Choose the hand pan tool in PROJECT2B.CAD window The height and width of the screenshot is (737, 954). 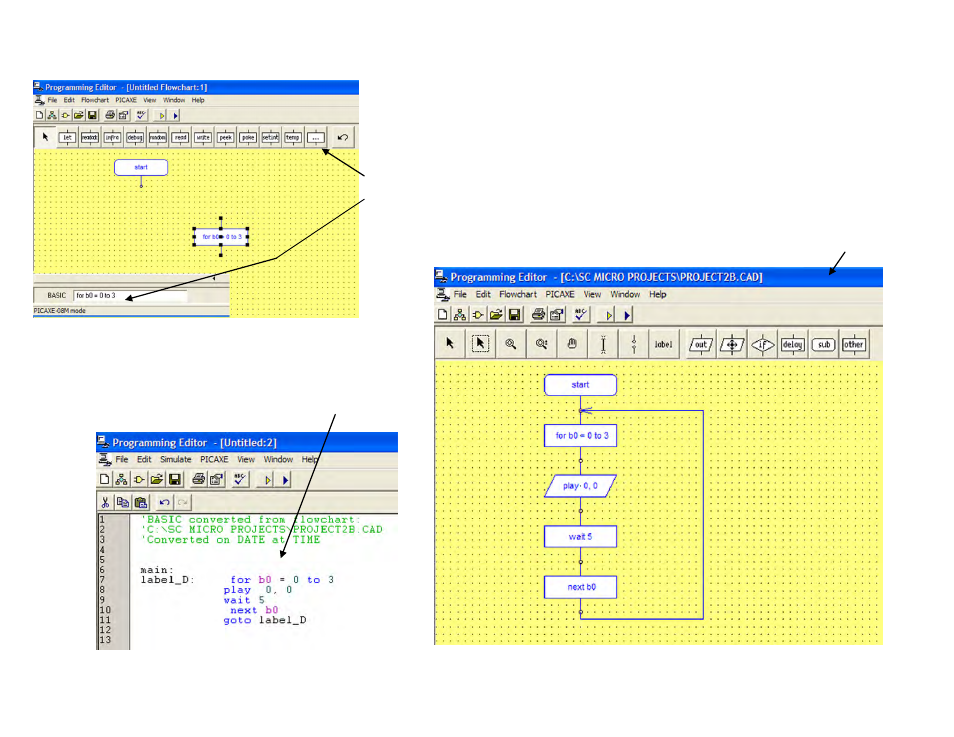tap(572, 344)
